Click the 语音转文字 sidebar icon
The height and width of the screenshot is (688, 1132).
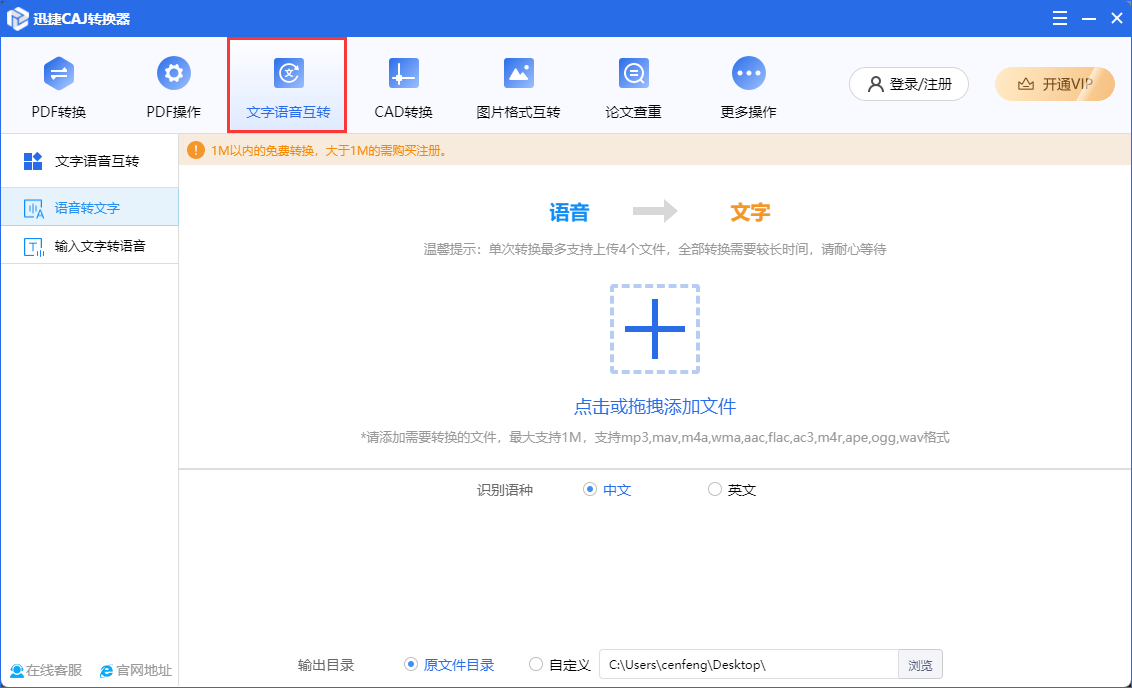33,208
